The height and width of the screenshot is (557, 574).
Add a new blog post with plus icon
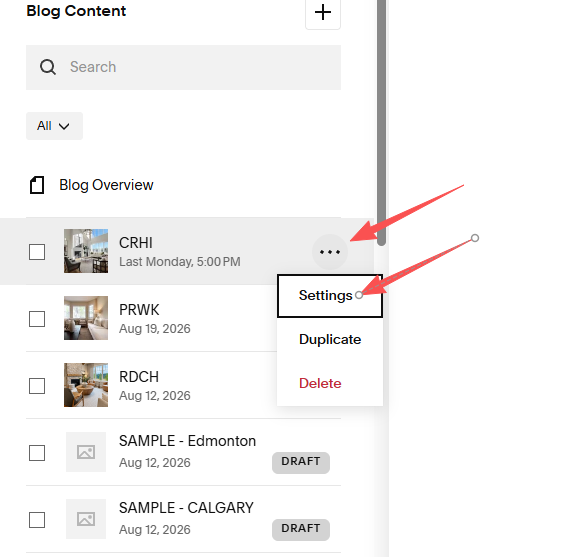pos(323,12)
